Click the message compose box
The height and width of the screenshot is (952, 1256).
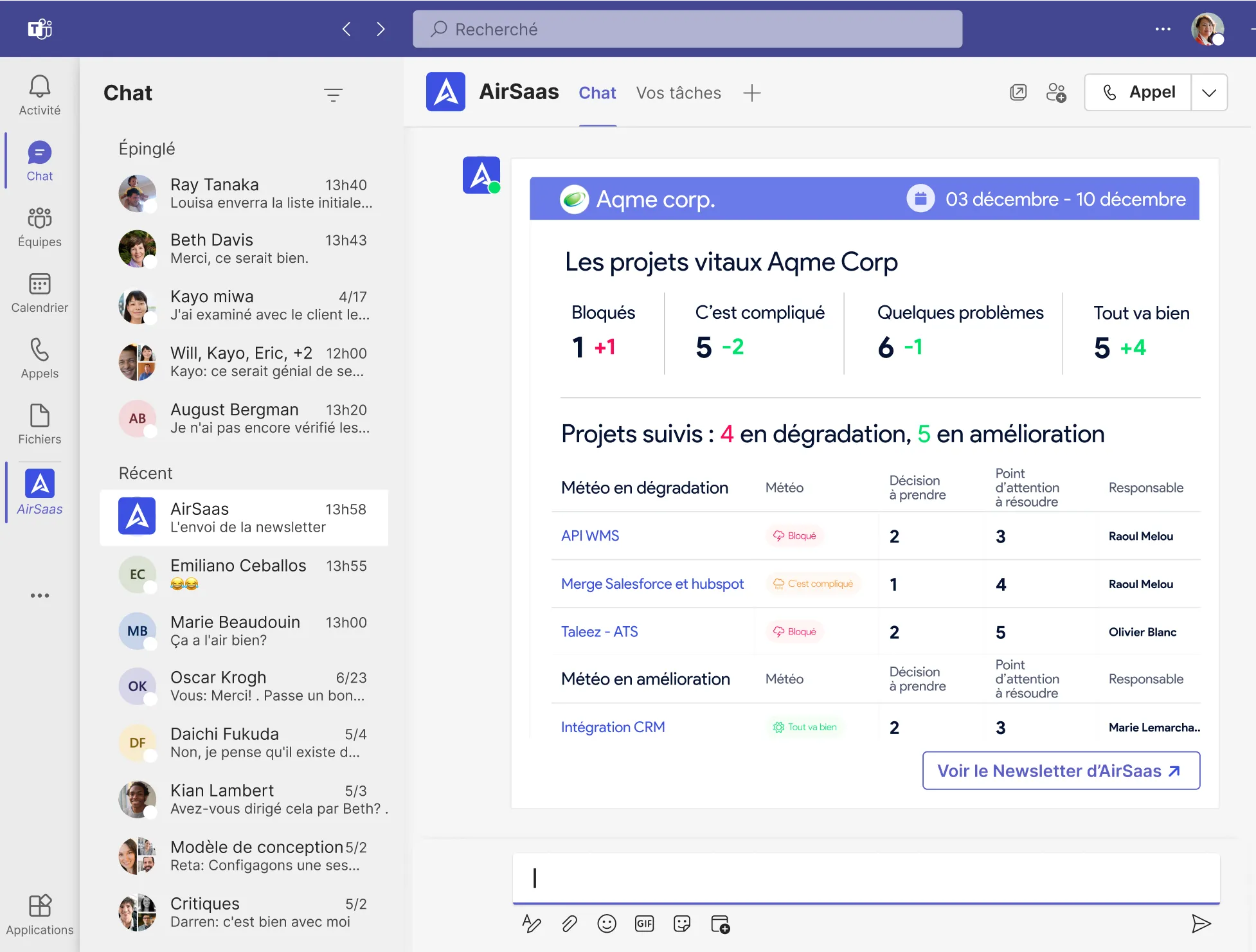point(866,877)
